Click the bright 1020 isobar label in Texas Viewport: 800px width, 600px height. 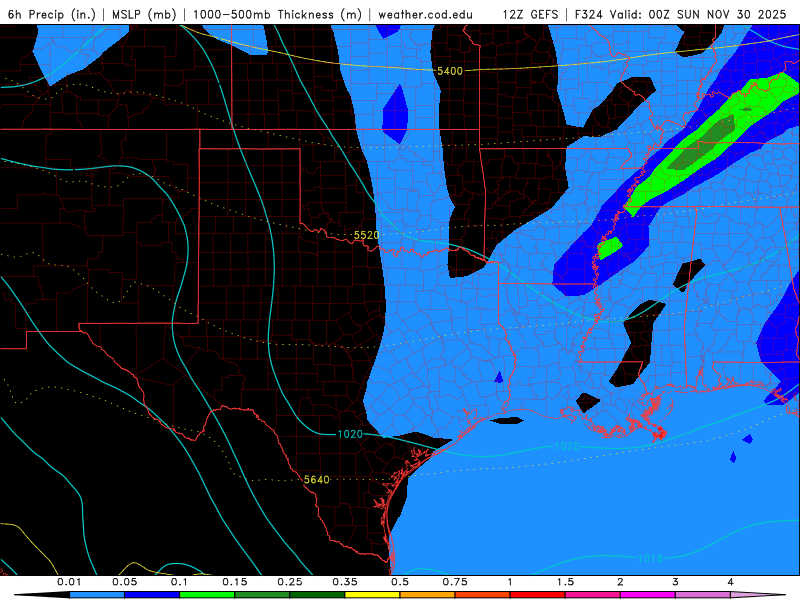pos(350,434)
